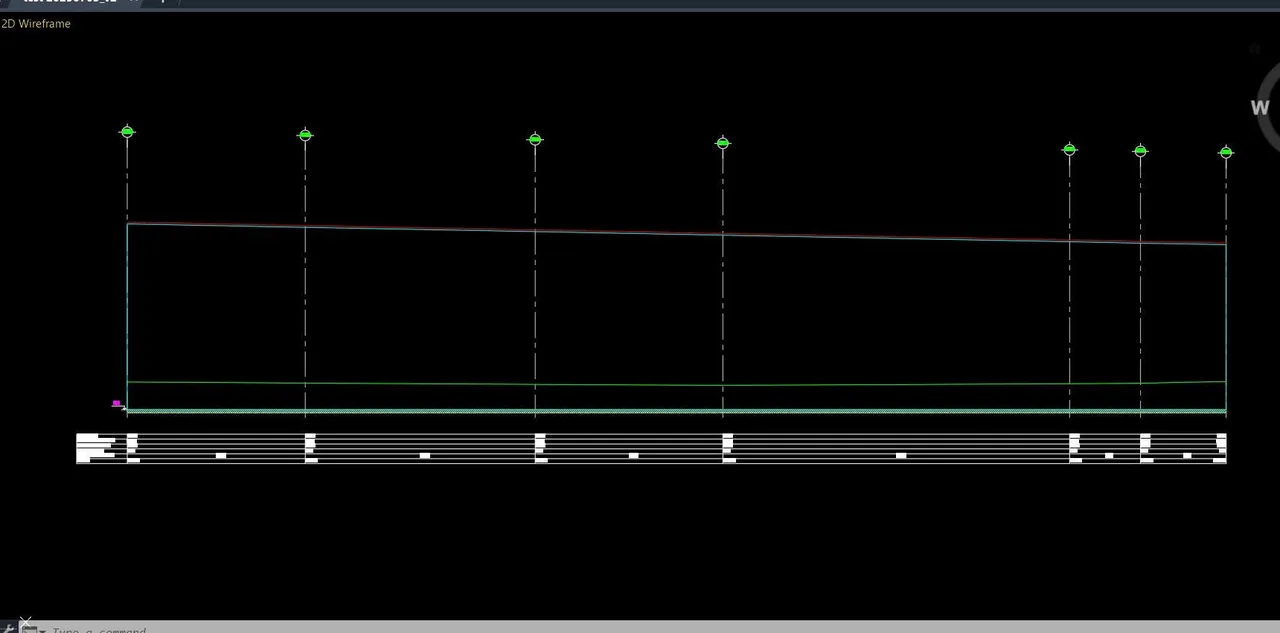Image resolution: width=1280 pixels, height=633 pixels.
Task: Close the command line with its X
Action: pos(26,622)
